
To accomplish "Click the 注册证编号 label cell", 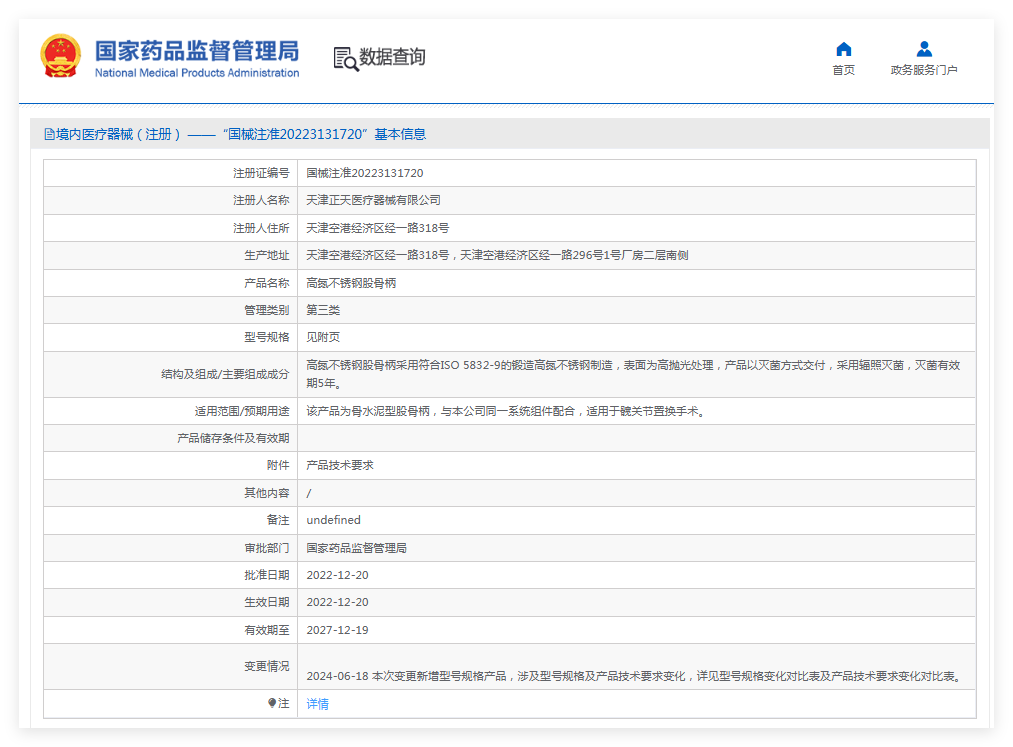I will pos(171,173).
